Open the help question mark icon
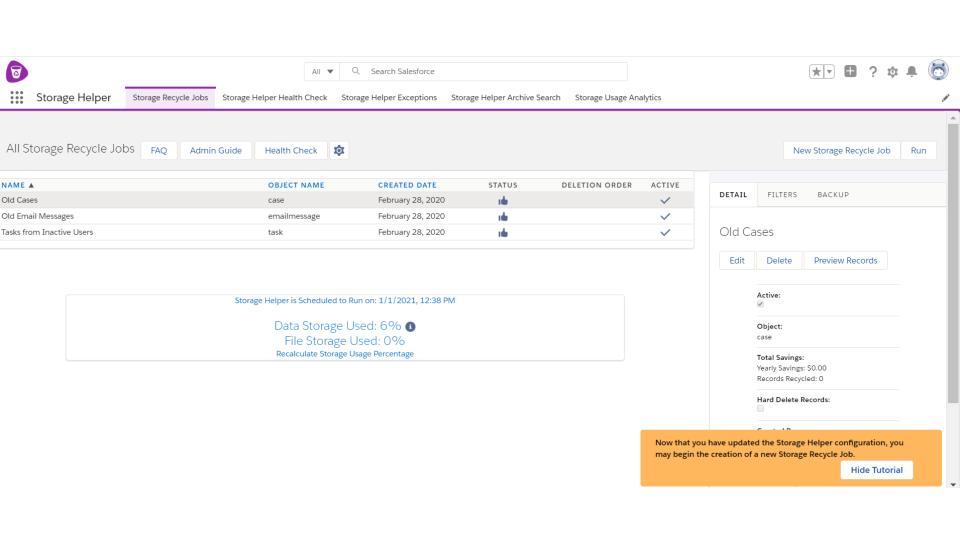This screenshot has width=960, height=540. pos(872,72)
